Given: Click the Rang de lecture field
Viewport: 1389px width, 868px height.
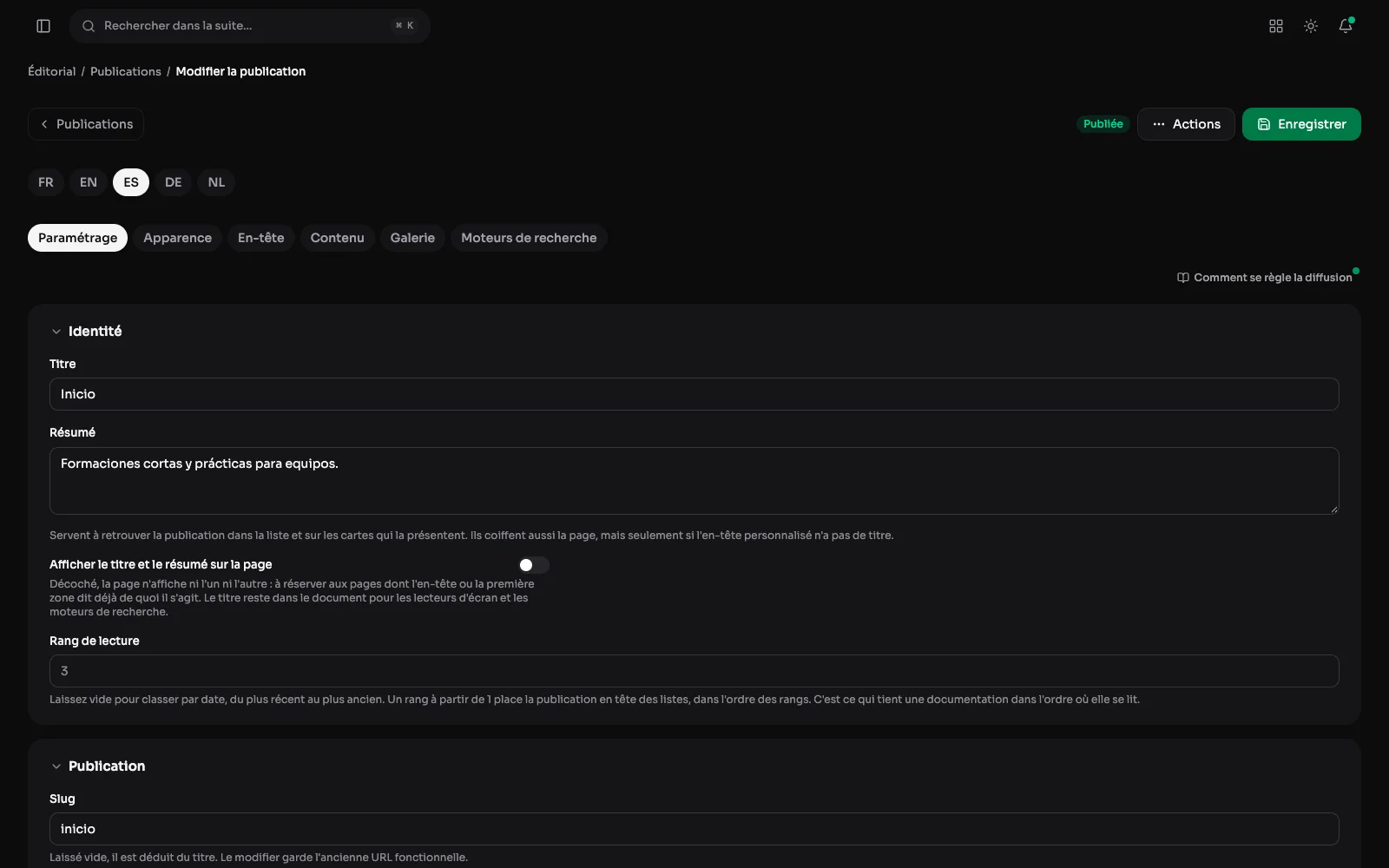Looking at the screenshot, I should [x=694, y=671].
